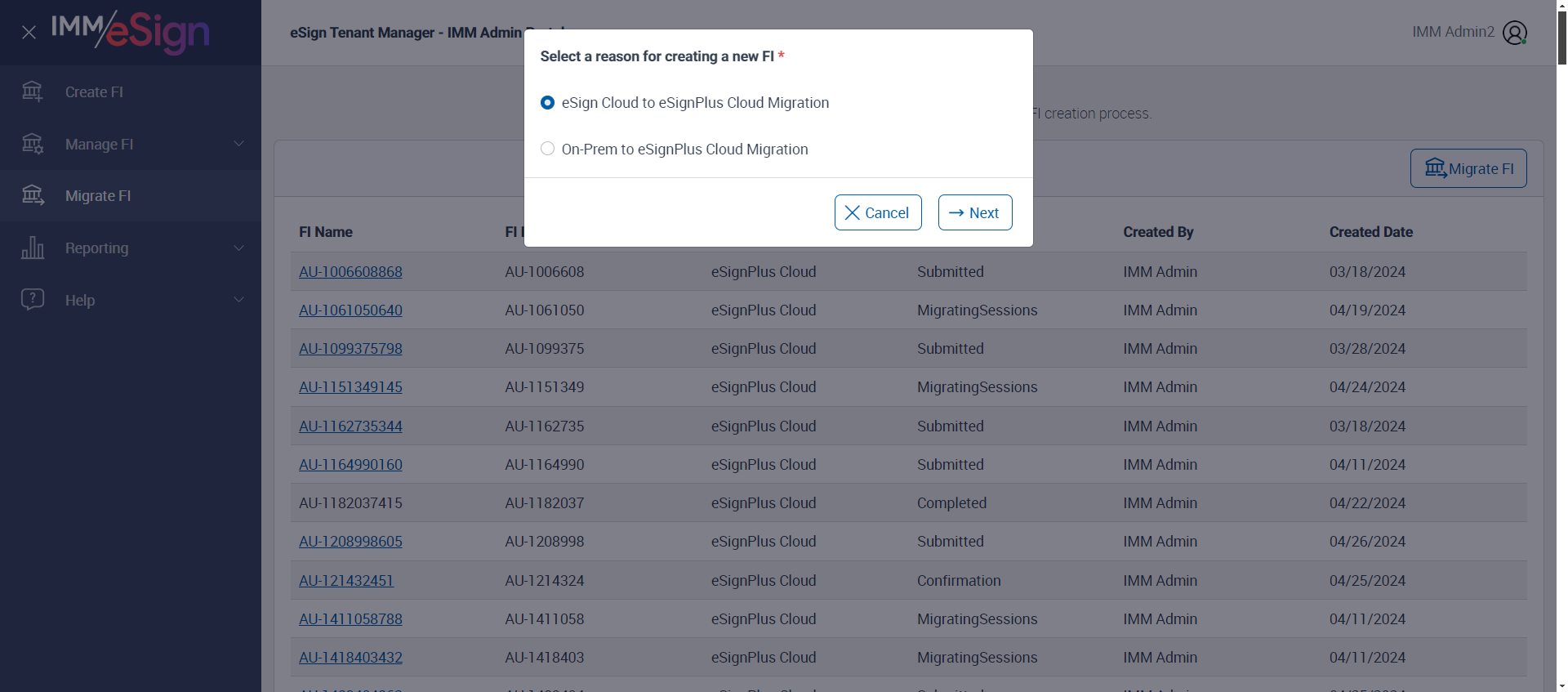Select On-Prem to eSignPlus Cloud Migration option
The image size is (1568, 692).
pos(548,149)
